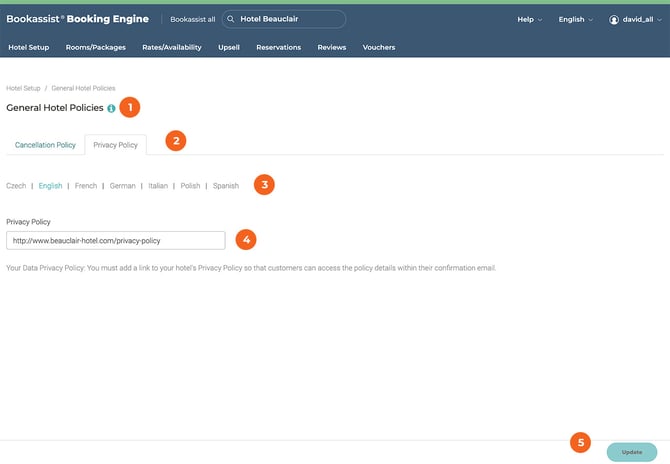The width and height of the screenshot is (670, 464).
Task: Go to the Rates/Availability menu
Action: click(x=171, y=47)
